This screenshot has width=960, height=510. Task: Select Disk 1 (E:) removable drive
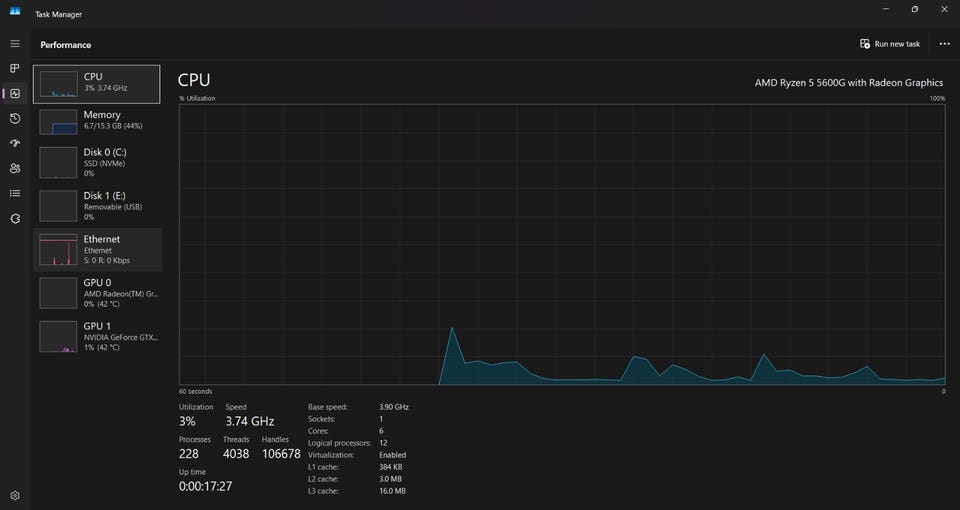[x=97, y=206]
